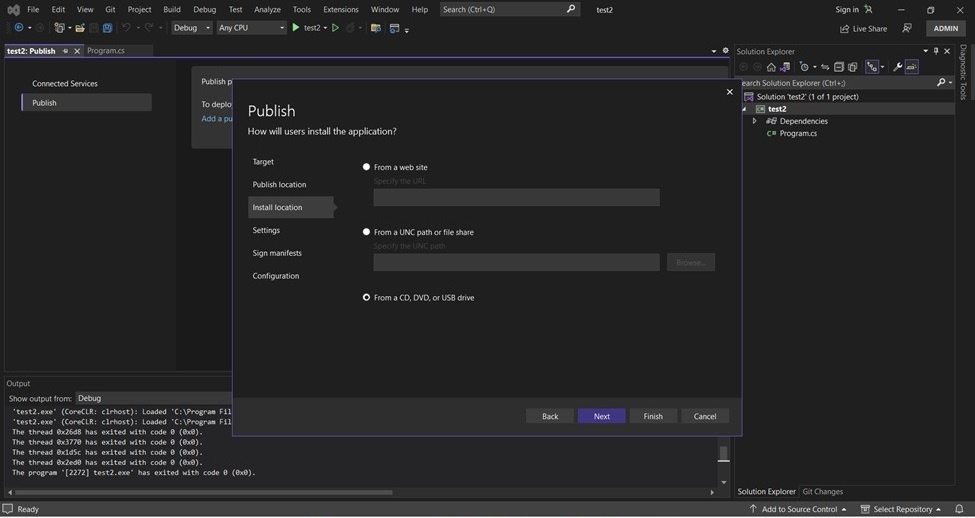Click the Undo arrow icon

click(x=126, y=28)
